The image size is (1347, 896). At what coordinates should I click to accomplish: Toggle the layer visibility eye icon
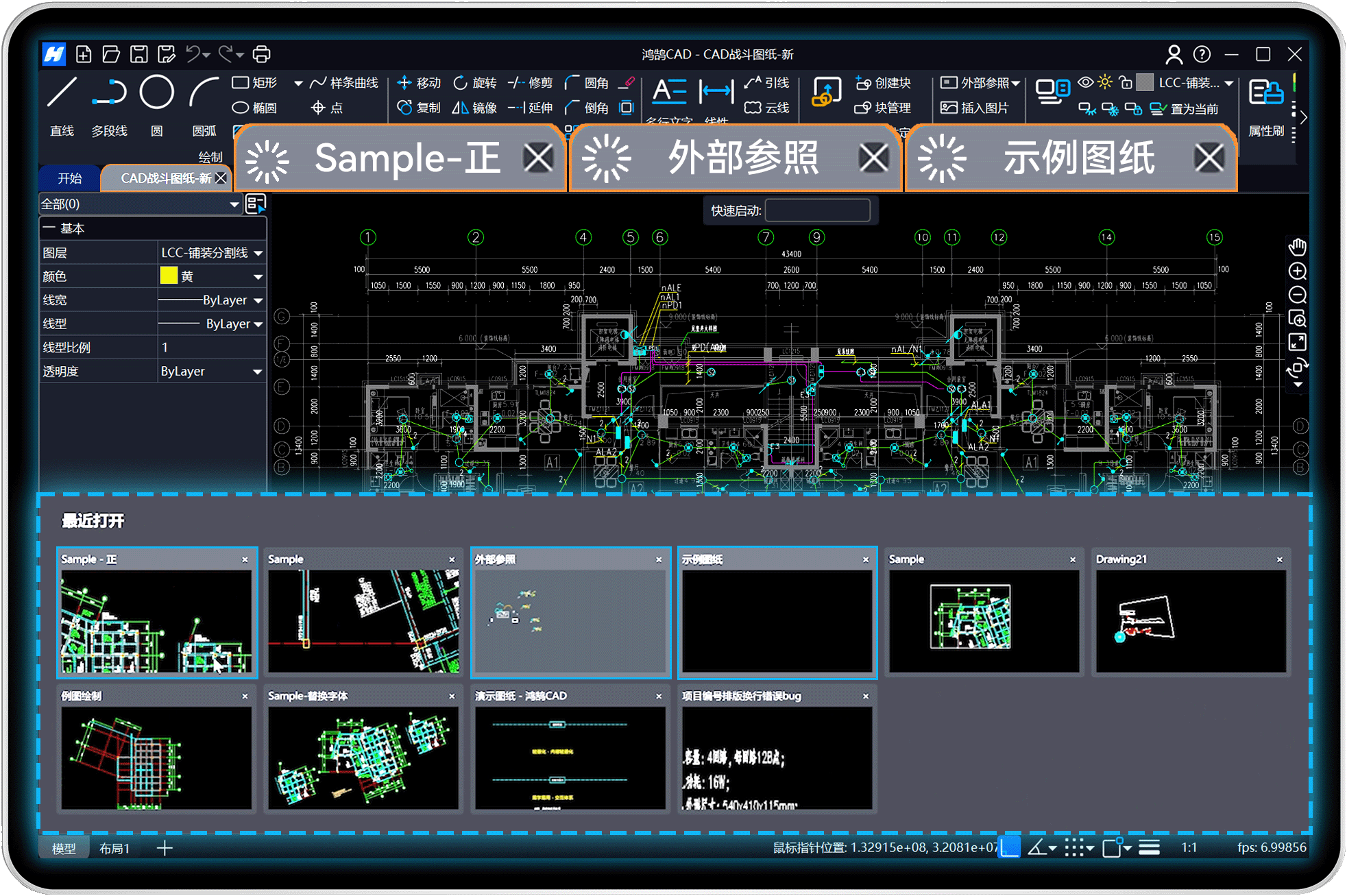(x=1085, y=83)
